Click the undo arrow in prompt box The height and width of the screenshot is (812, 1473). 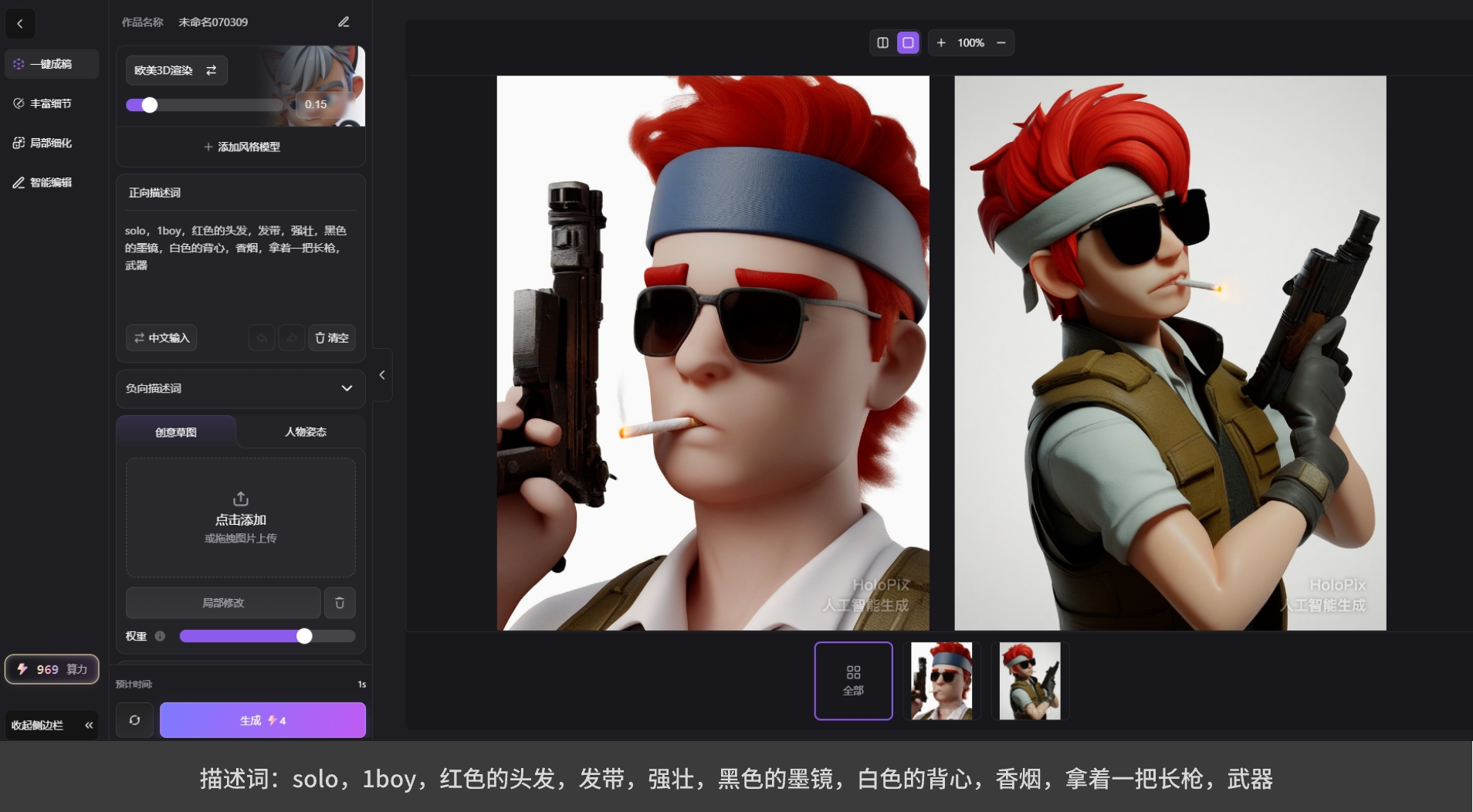[x=262, y=338]
